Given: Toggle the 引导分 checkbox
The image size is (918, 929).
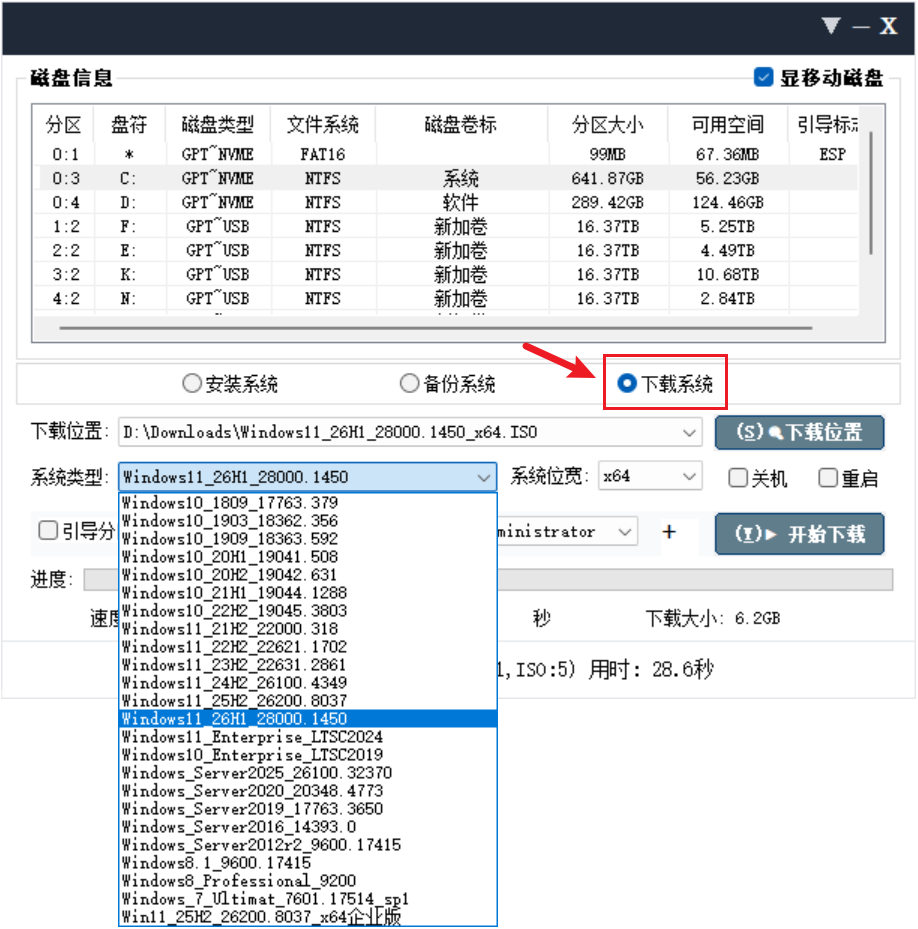Looking at the screenshot, I should pyautogui.click(x=48, y=530).
